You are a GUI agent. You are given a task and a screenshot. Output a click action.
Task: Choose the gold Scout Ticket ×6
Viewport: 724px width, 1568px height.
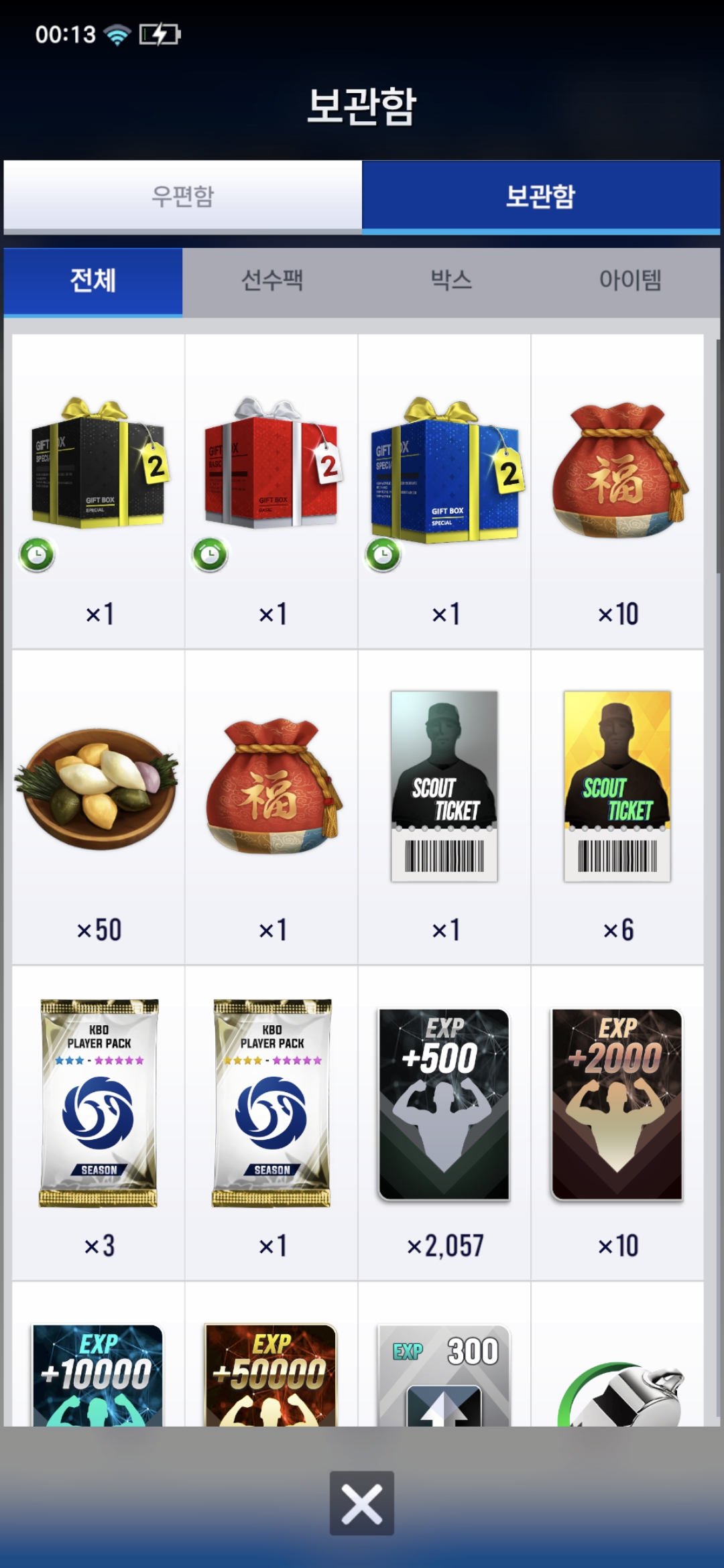tap(617, 807)
